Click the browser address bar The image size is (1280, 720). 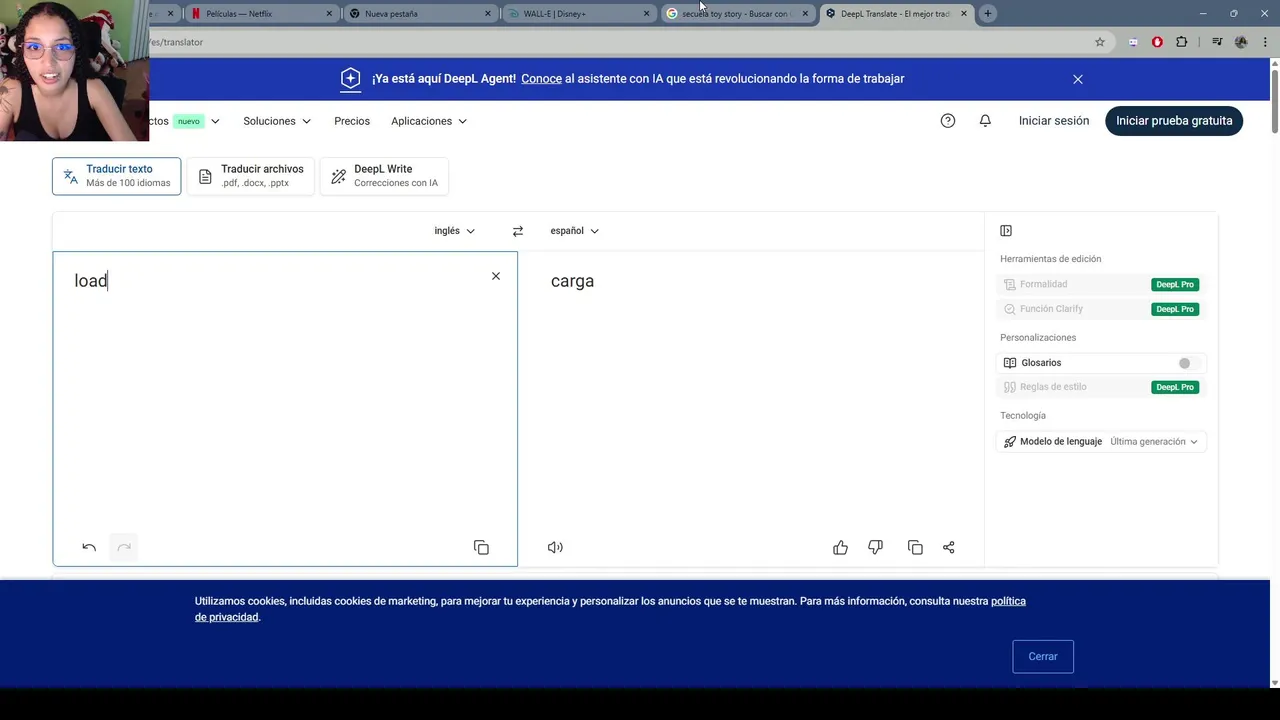pyautogui.click(x=620, y=42)
